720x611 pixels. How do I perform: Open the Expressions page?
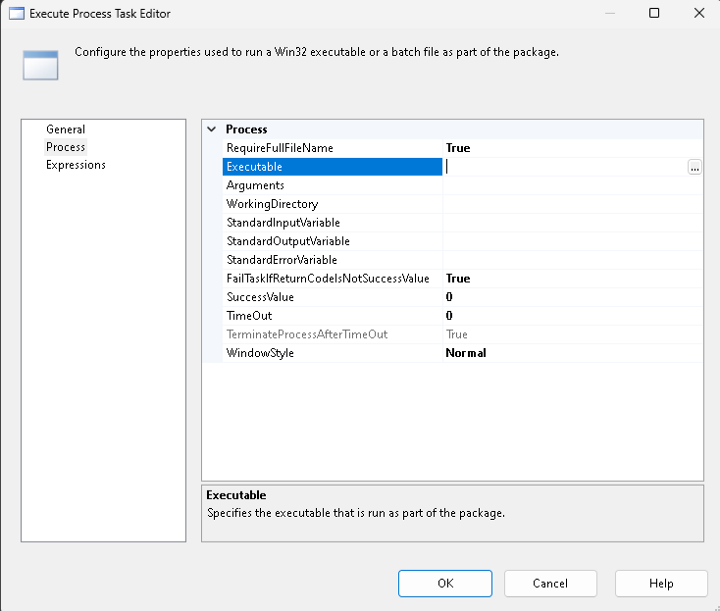[75, 165]
